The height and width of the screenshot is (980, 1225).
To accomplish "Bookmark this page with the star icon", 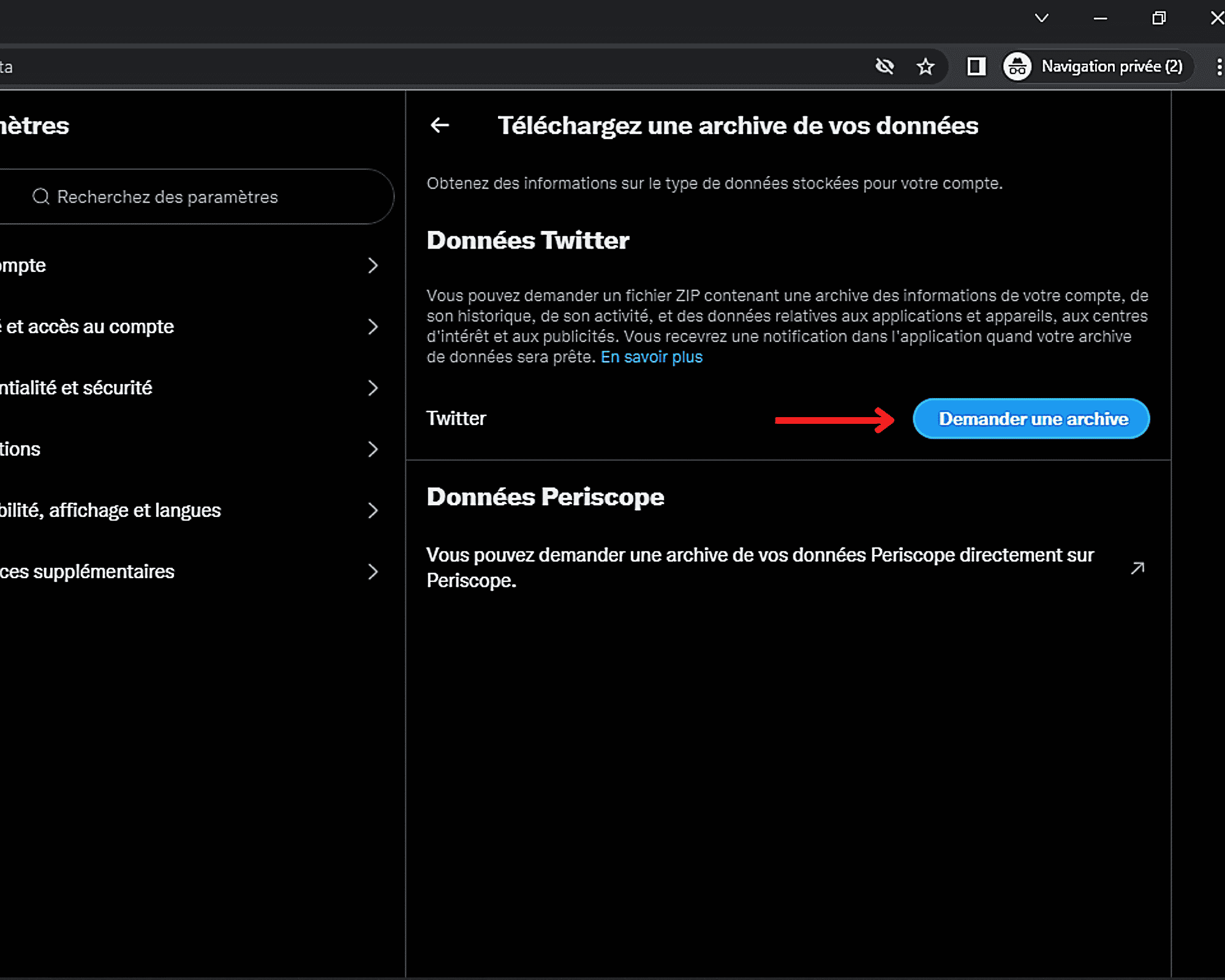I will pos(925,66).
